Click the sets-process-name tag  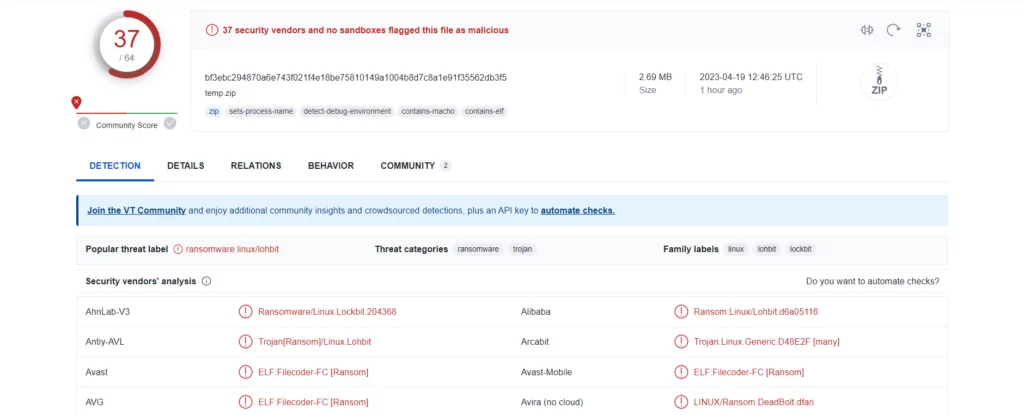click(x=261, y=112)
